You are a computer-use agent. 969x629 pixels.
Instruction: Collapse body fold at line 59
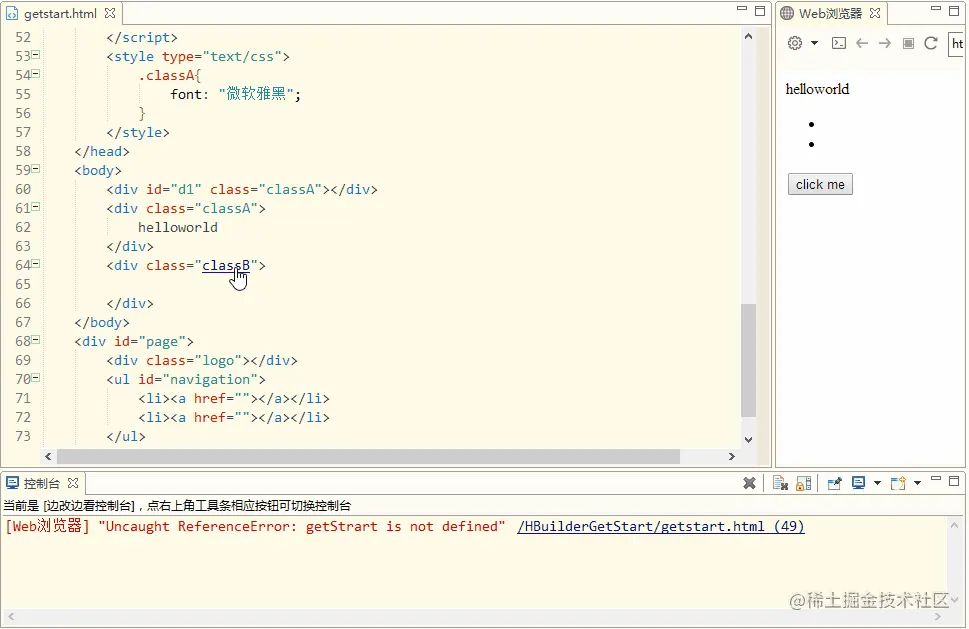(36, 169)
